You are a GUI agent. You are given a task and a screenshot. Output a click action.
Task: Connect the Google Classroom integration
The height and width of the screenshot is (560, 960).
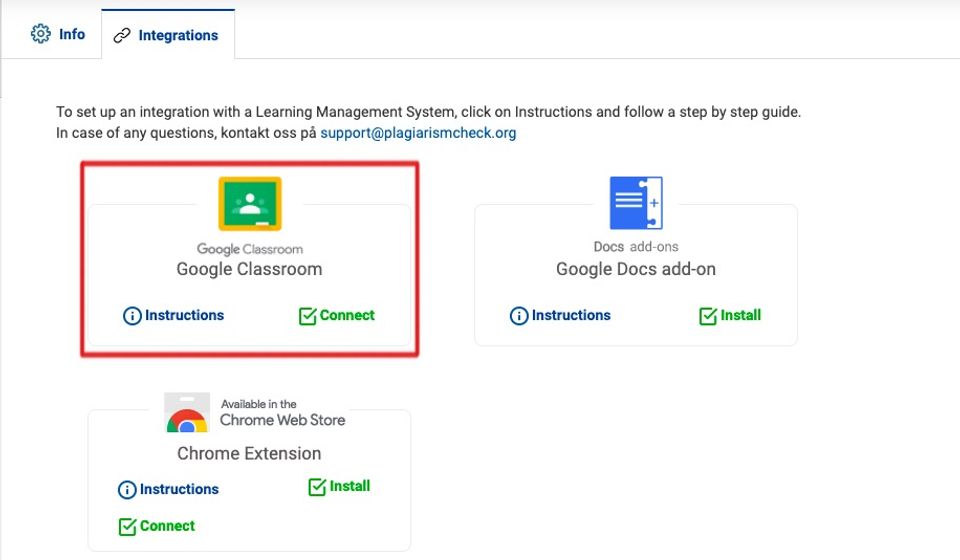[346, 315]
